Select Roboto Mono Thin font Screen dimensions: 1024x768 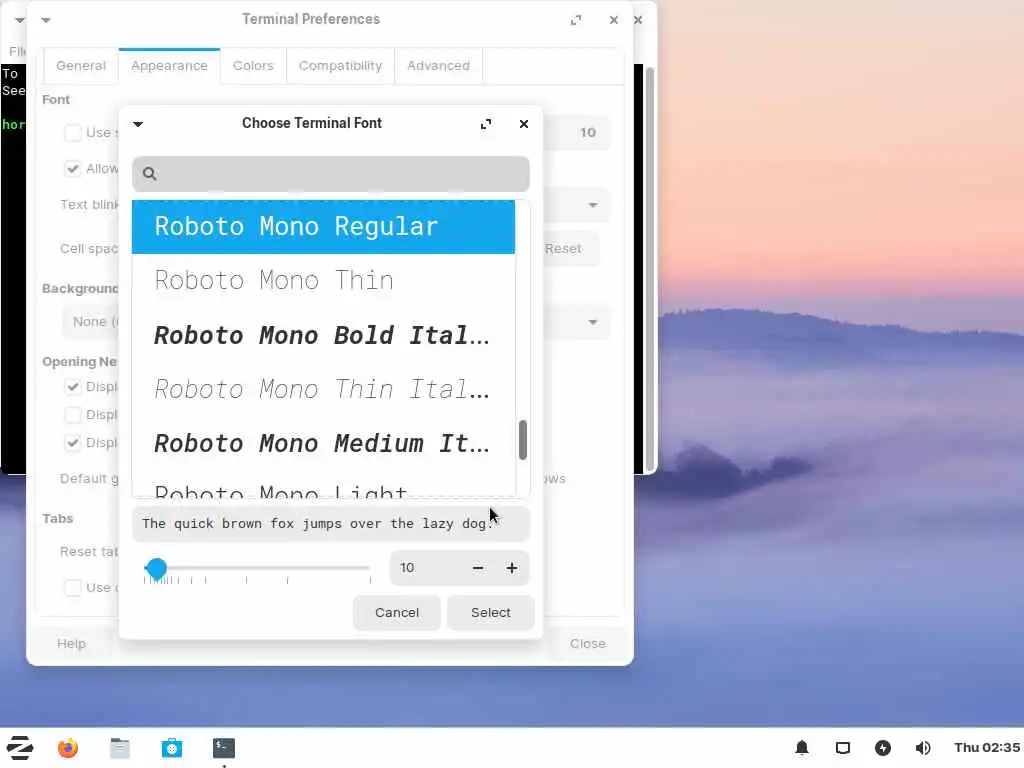[x=323, y=281]
